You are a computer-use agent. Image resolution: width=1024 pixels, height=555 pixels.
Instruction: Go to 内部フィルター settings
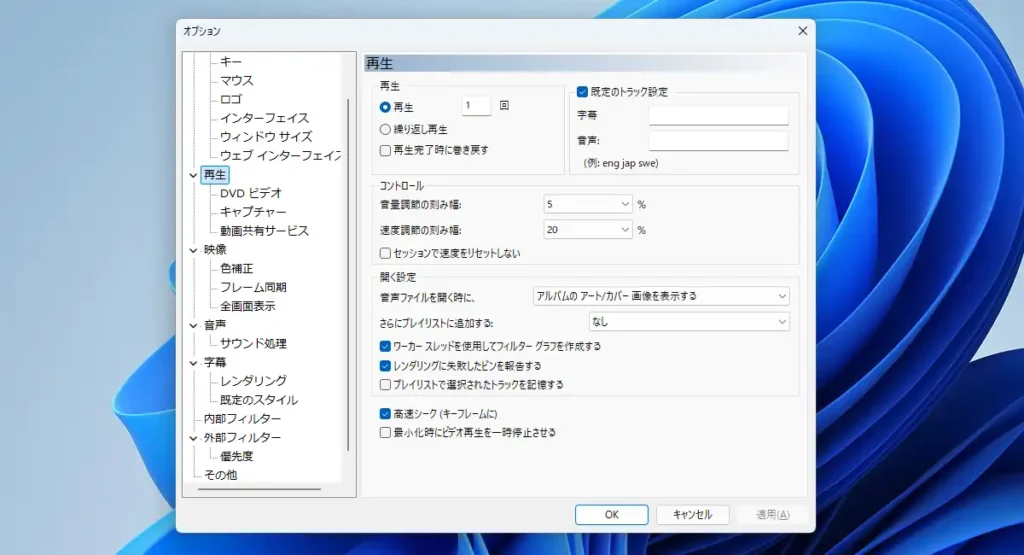click(x=242, y=419)
